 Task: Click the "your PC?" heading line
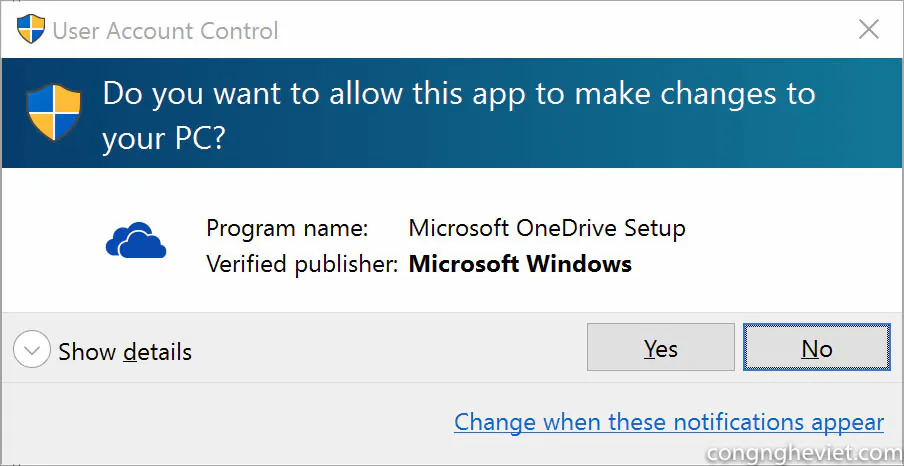163,138
